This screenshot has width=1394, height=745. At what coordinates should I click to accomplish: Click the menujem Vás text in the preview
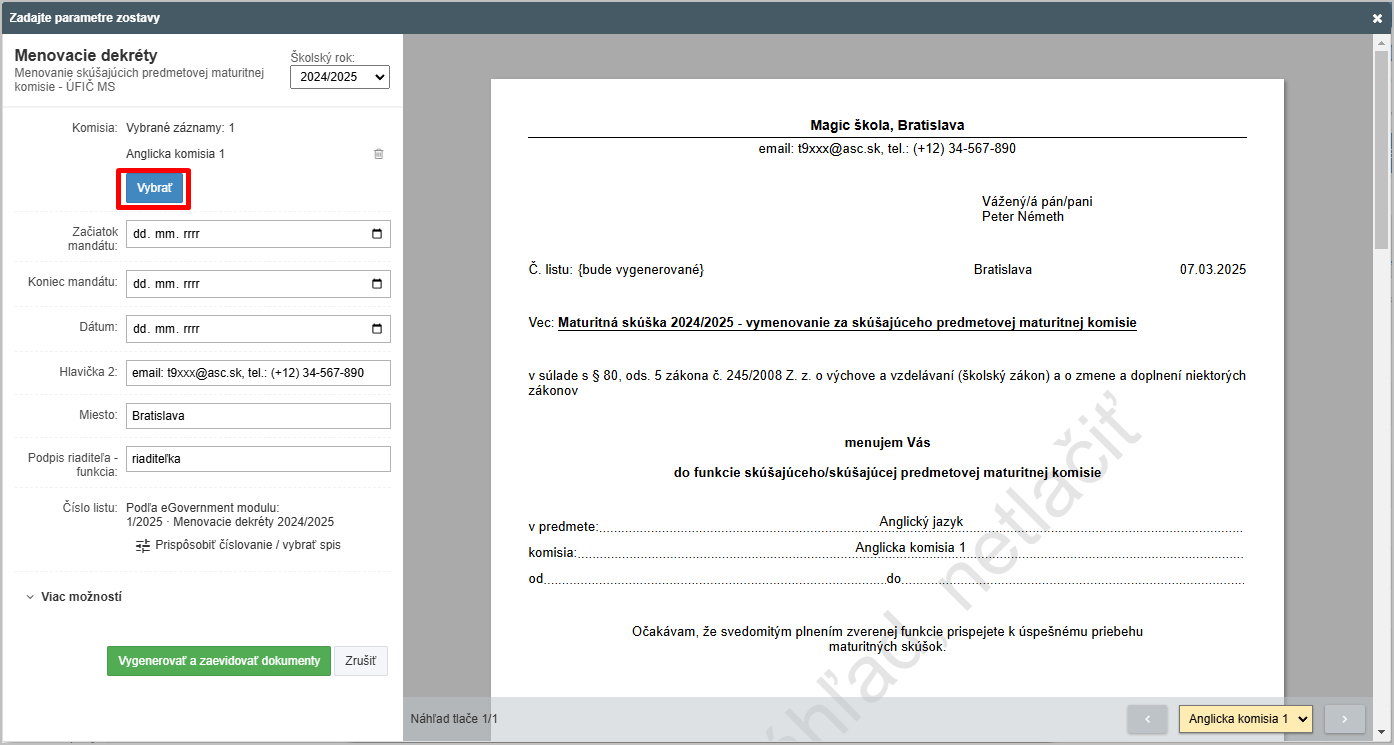point(887,442)
